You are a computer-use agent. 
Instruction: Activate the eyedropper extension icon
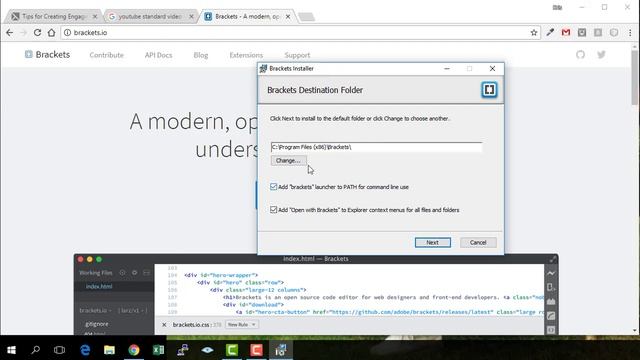tap(550, 32)
